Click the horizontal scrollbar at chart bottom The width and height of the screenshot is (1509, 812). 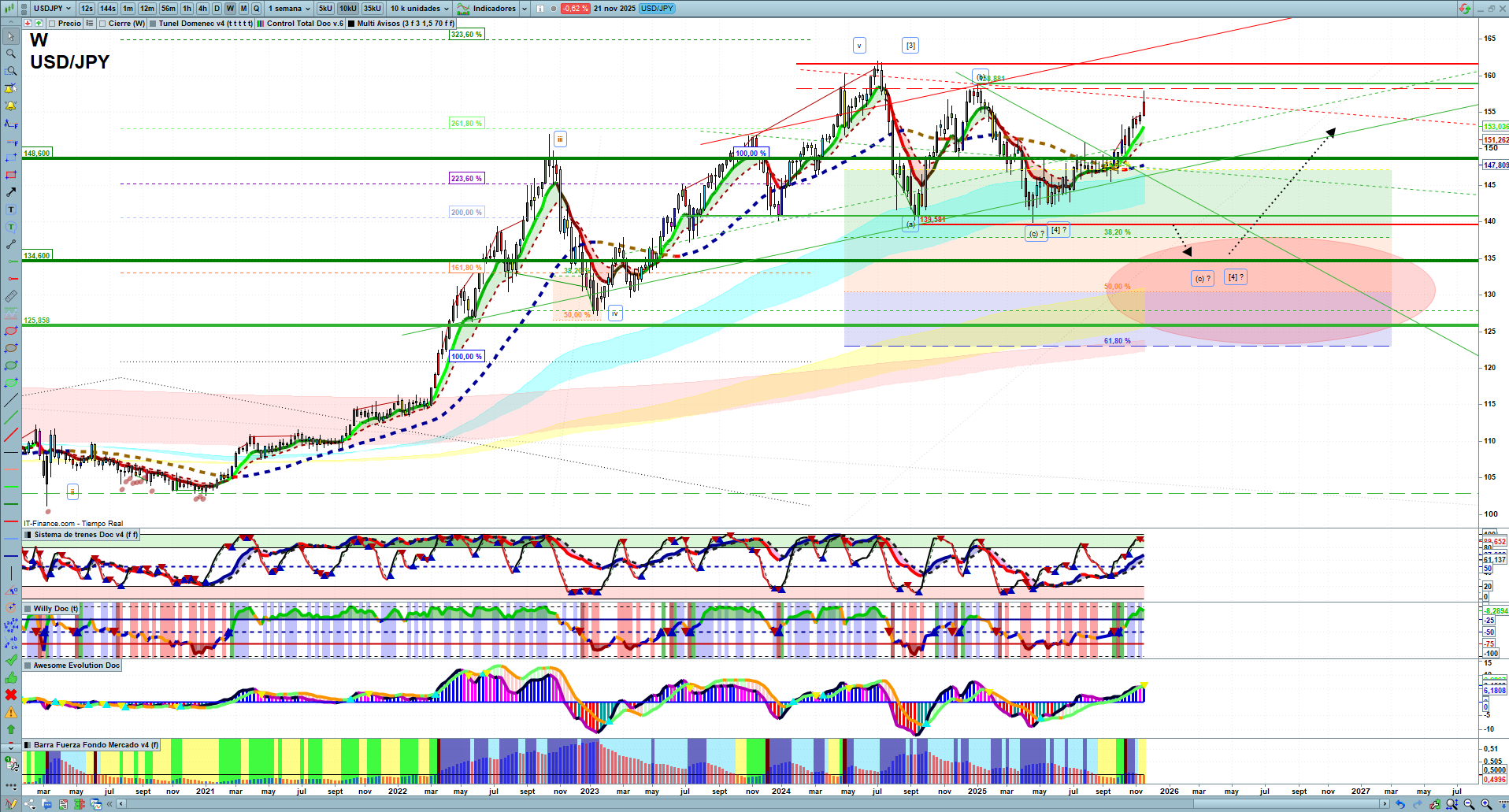coord(752,804)
